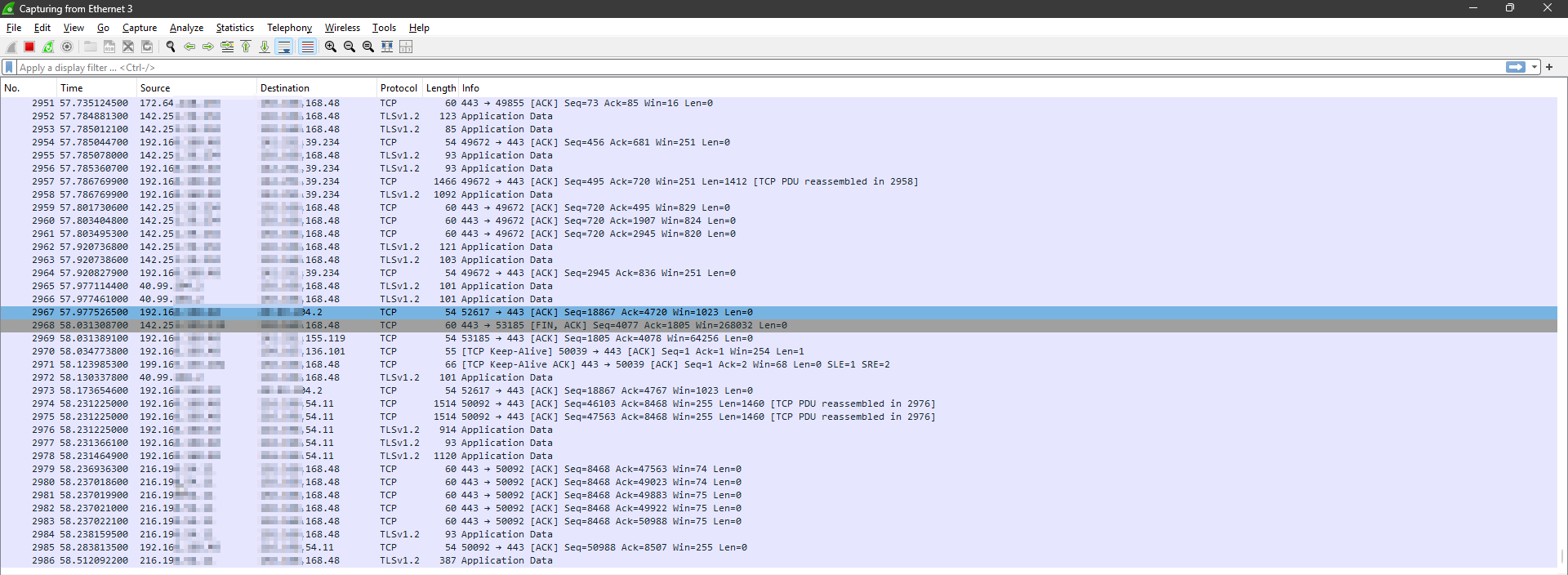Reset text to normal size

(x=368, y=47)
